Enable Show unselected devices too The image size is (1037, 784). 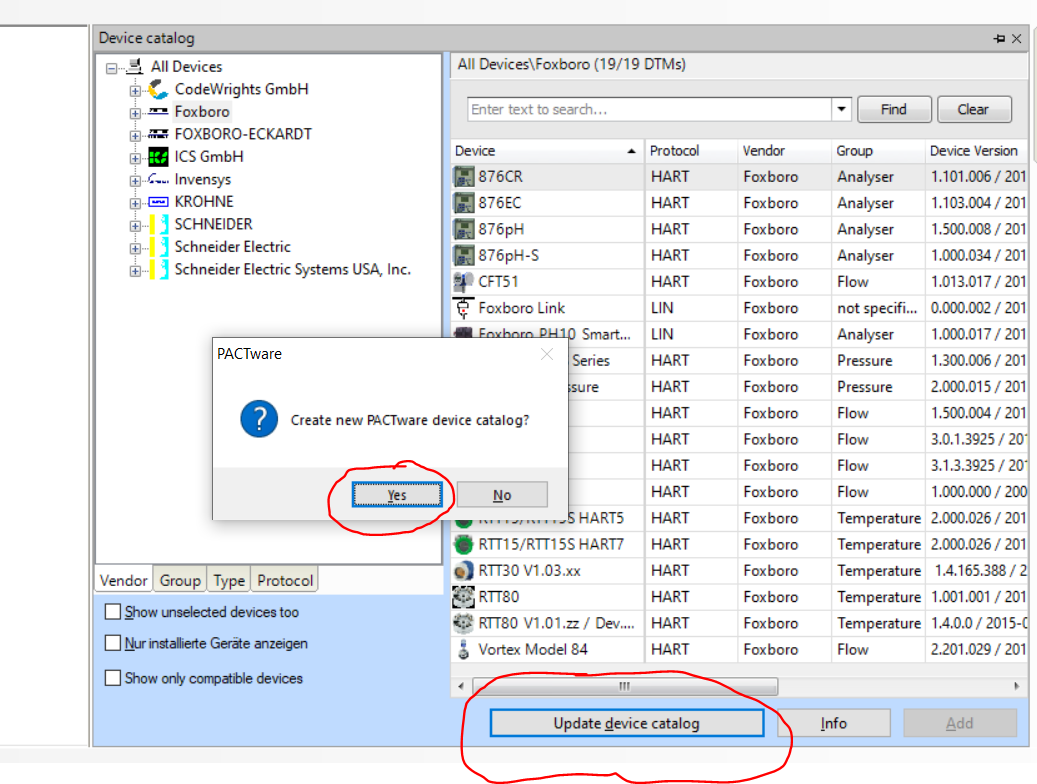point(113,612)
